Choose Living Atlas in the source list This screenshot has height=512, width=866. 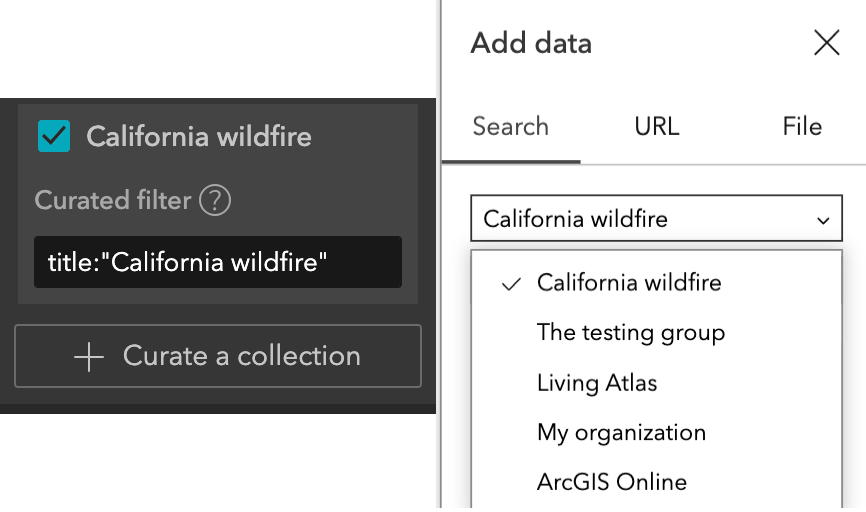[x=597, y=382]
